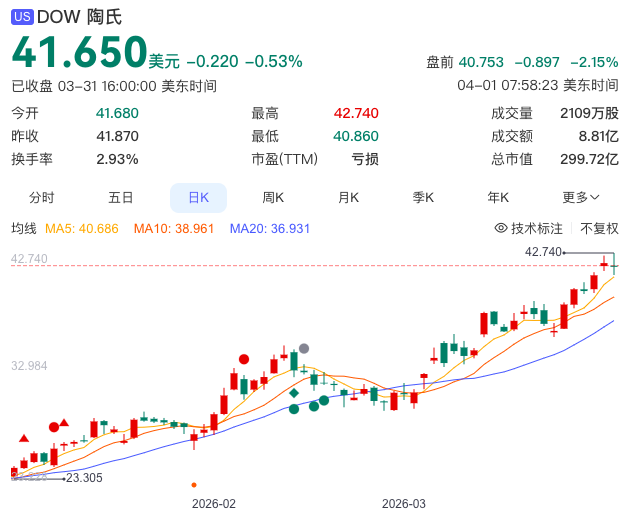Click the 市盈(TTM) value 亏损

365,159
